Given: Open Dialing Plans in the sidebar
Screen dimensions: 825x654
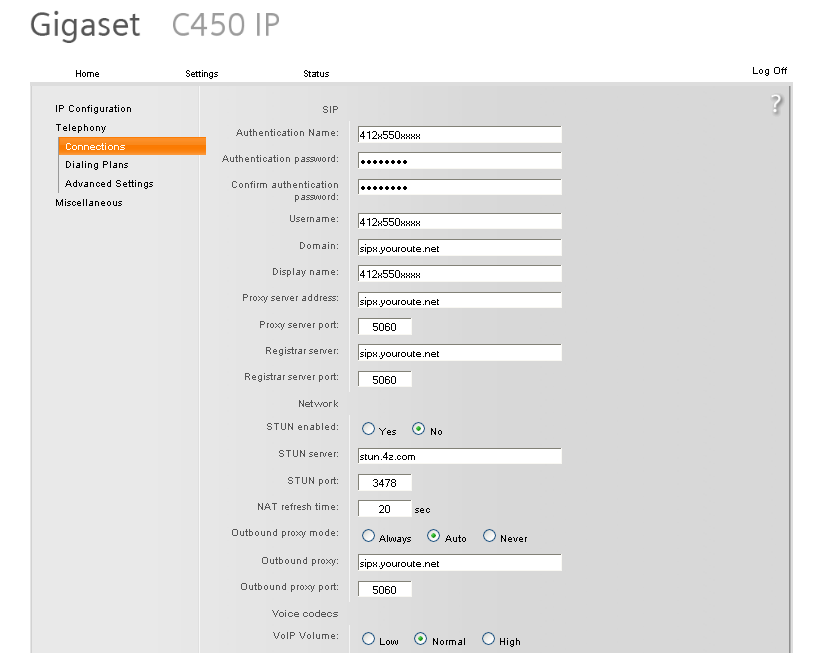Looking at the screenshot, I should pos(97,165).
